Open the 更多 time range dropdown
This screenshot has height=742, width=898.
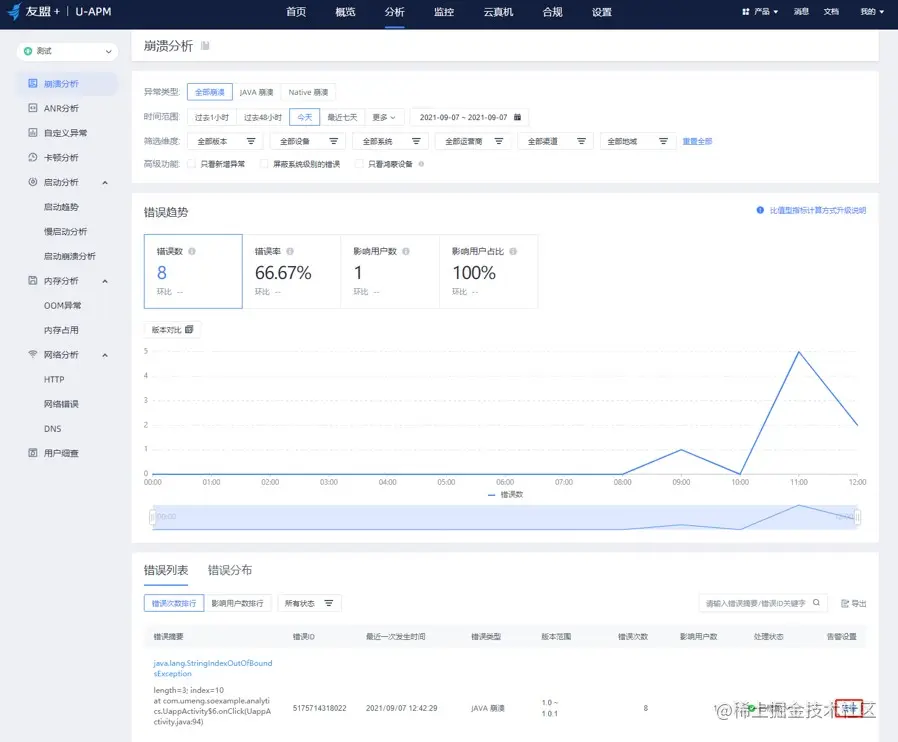point(384,117)
